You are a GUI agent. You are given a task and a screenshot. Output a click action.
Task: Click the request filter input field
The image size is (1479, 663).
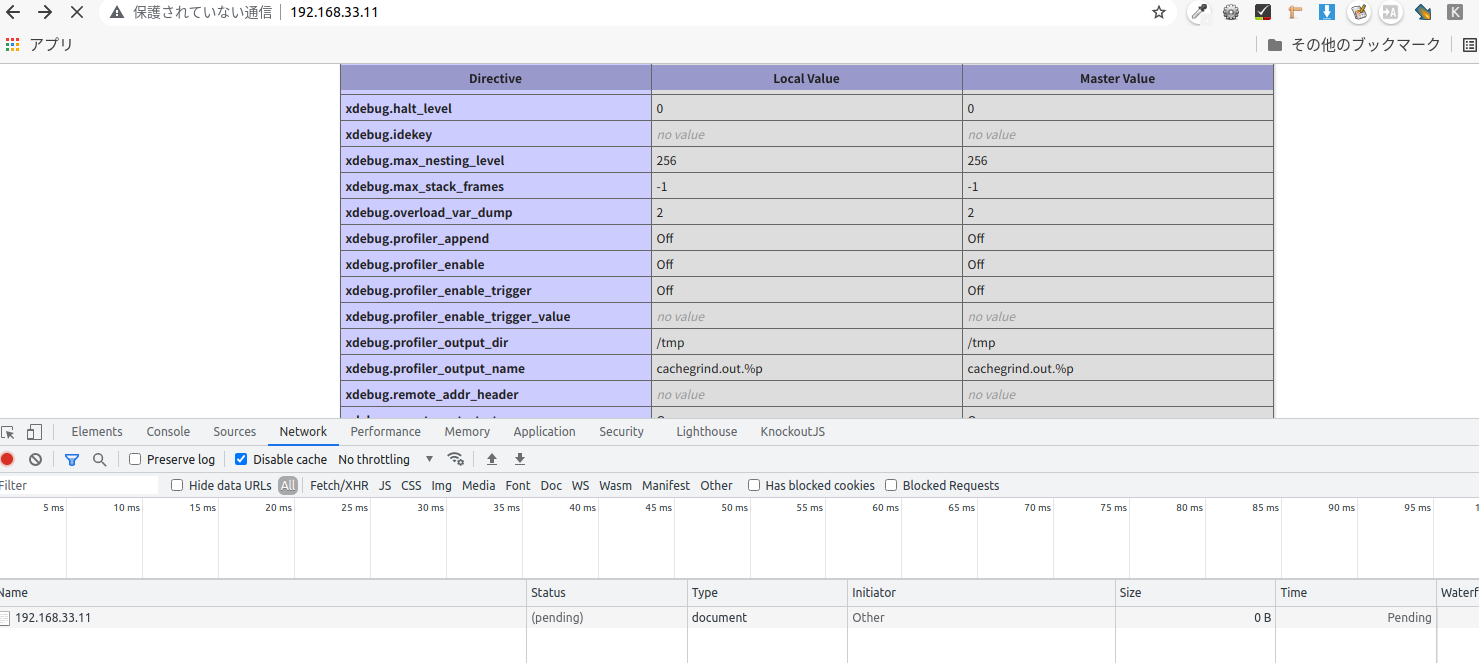point(75,485)
